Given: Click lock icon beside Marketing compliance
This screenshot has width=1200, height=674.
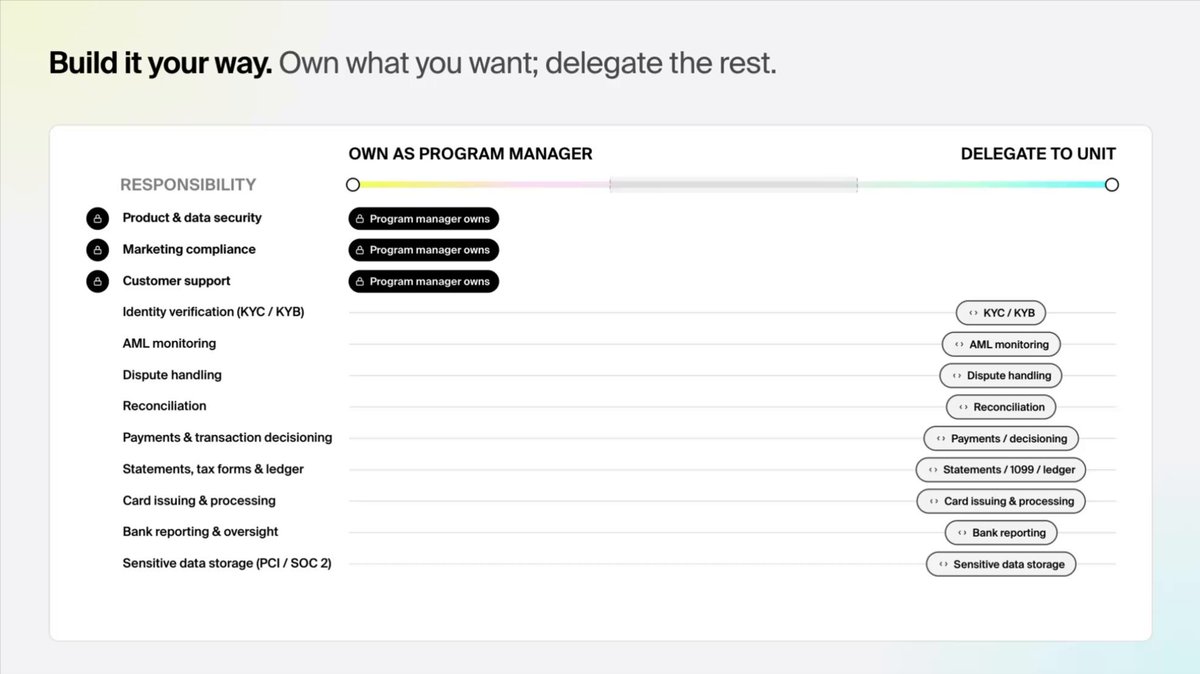Looking at the screenshot, I should click(97, 250).
